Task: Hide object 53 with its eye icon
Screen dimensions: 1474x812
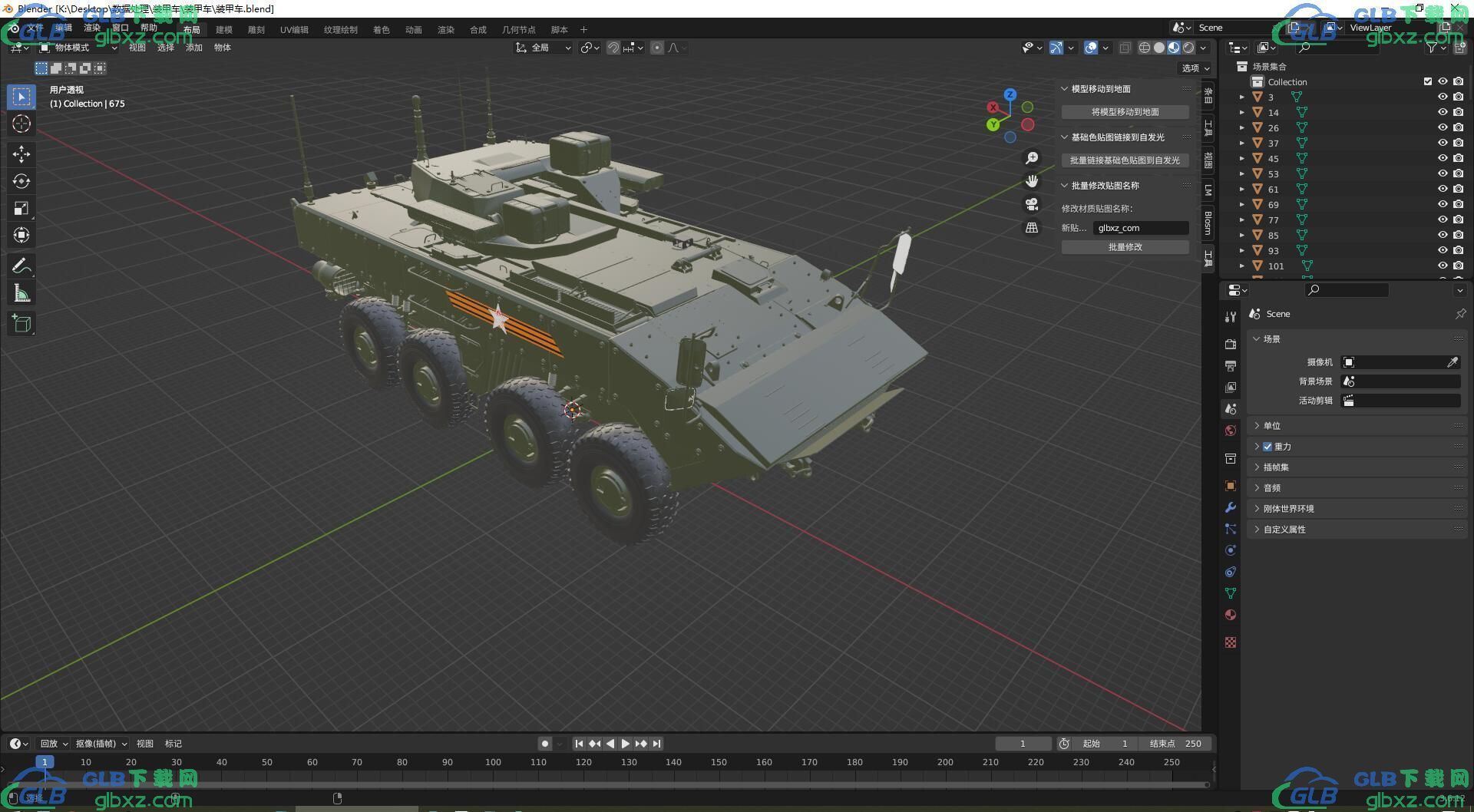Action: (1443, 173)
